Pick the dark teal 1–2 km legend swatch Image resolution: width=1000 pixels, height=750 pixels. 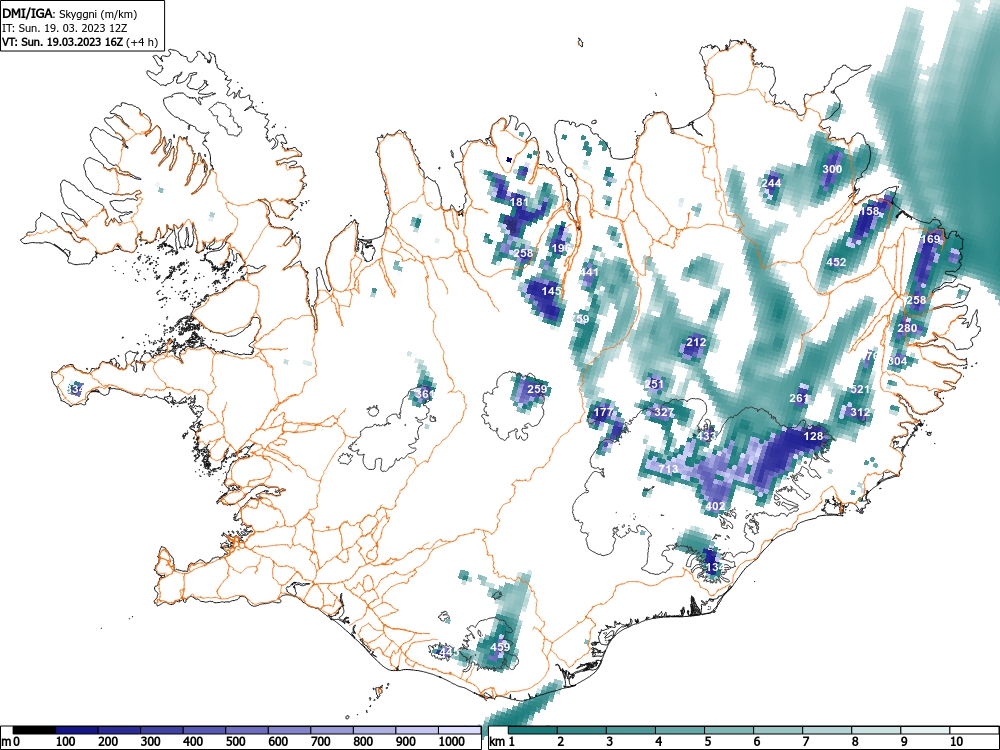(x=533, y=731)
